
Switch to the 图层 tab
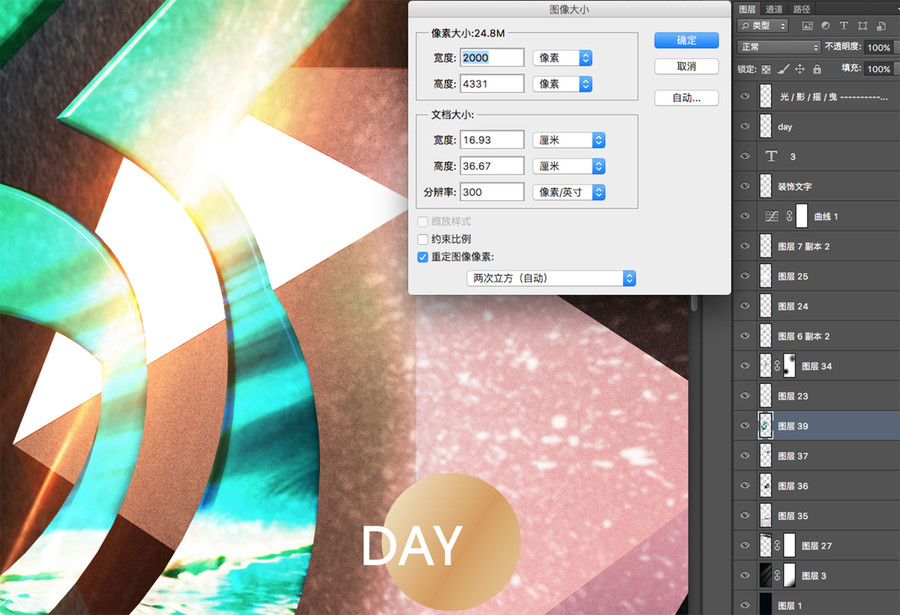747,9
